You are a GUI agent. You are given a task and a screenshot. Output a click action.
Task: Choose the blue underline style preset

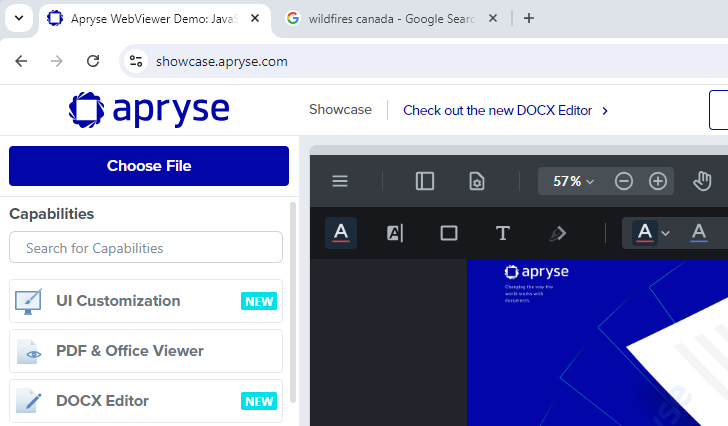point(699,232)
